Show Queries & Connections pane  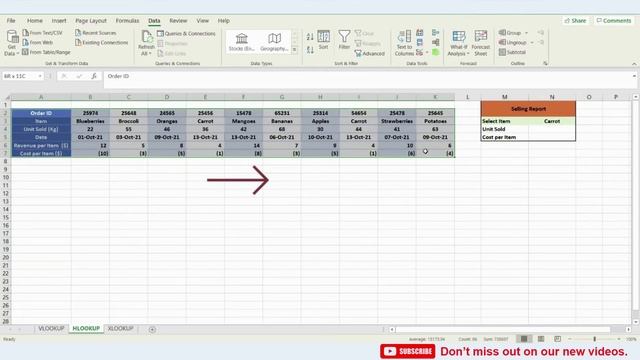[x=186, y=33]
